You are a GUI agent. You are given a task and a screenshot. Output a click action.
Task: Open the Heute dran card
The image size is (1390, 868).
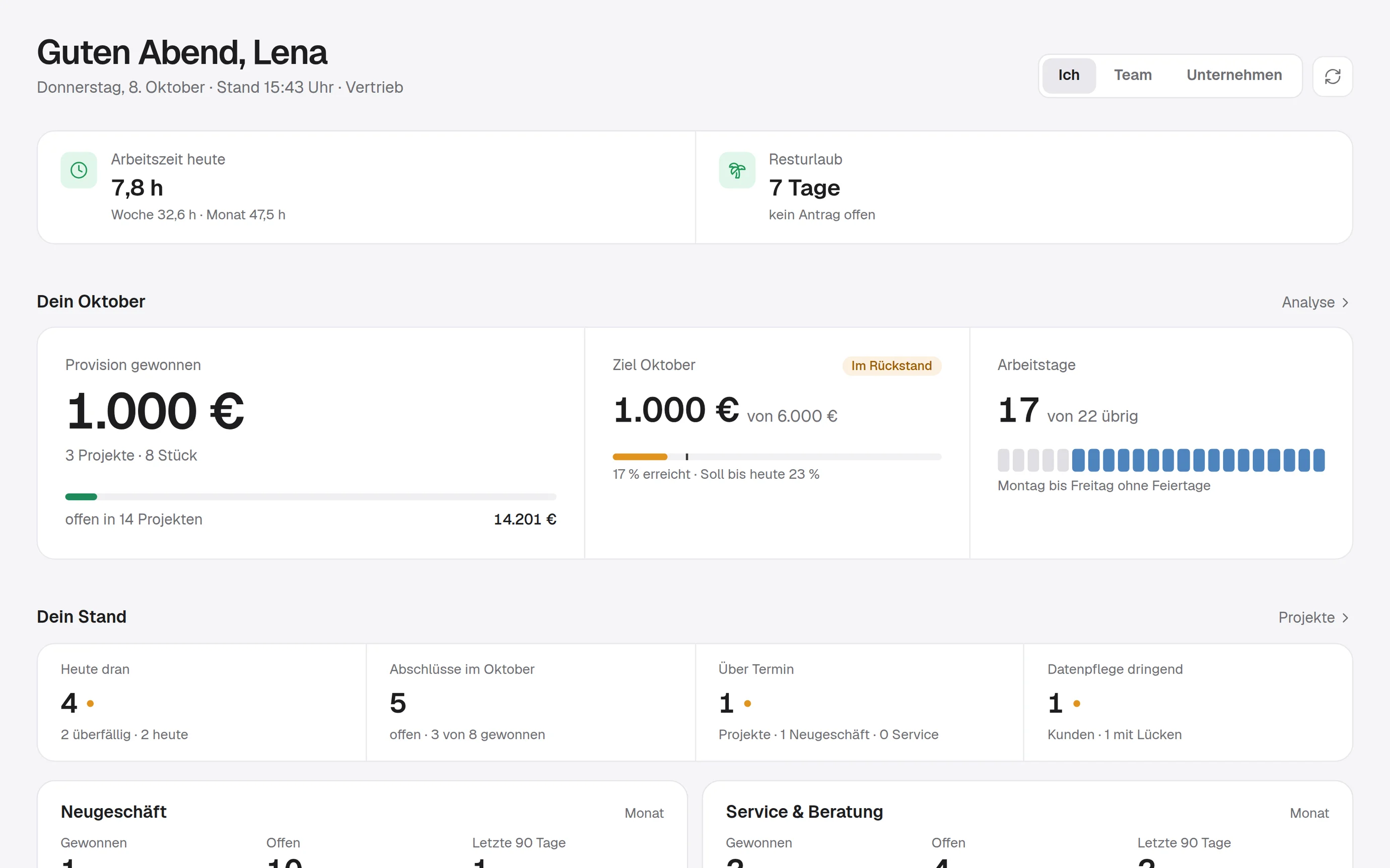tap(202, 702)
